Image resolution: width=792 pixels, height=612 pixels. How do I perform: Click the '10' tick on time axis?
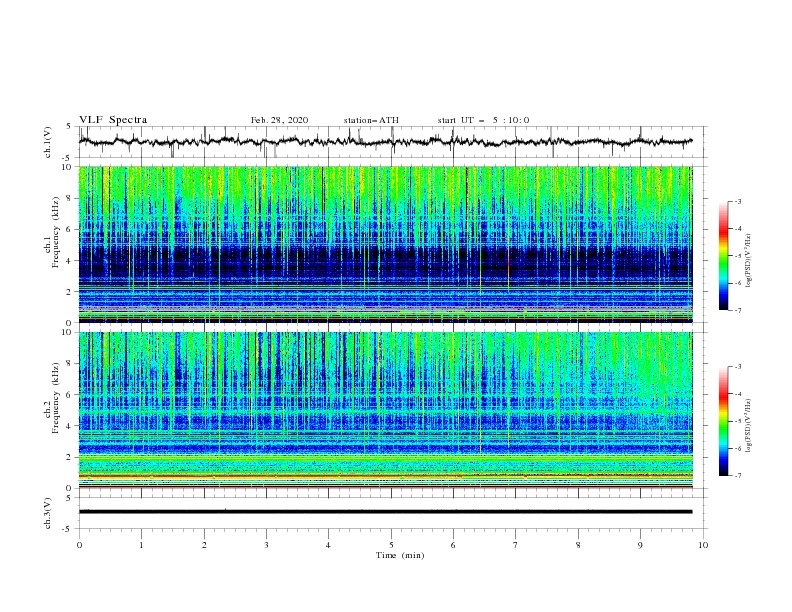703,545
